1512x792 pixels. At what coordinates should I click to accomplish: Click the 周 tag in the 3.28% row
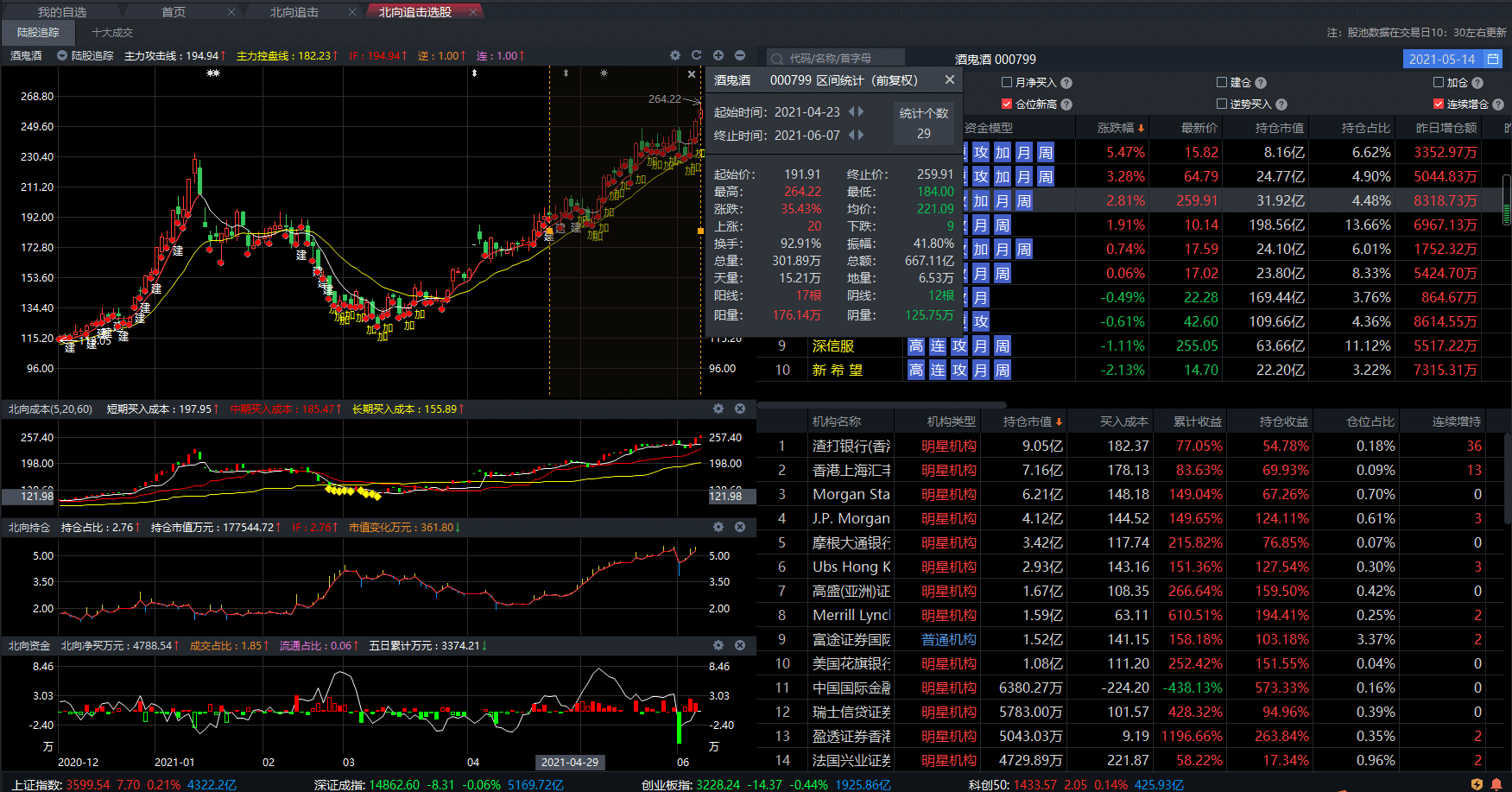(1045, 177)
